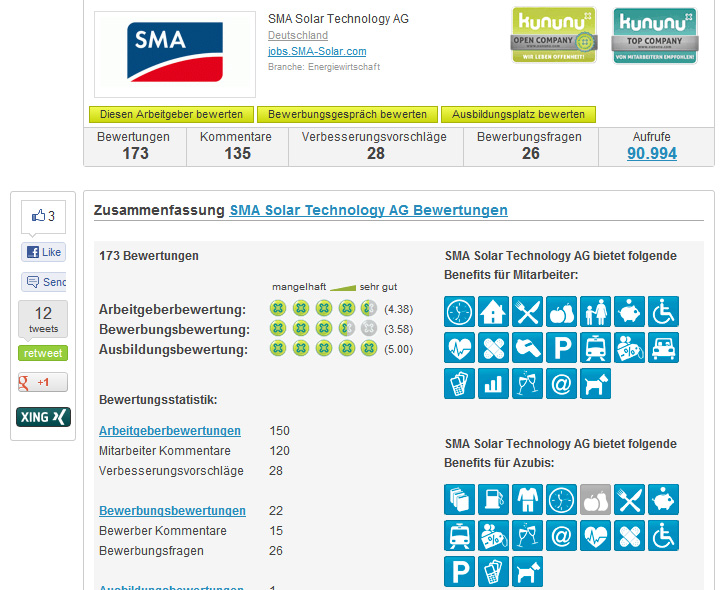
Task: Click the childcare parent-and-child benefit icon
Action: coord(595,313)
